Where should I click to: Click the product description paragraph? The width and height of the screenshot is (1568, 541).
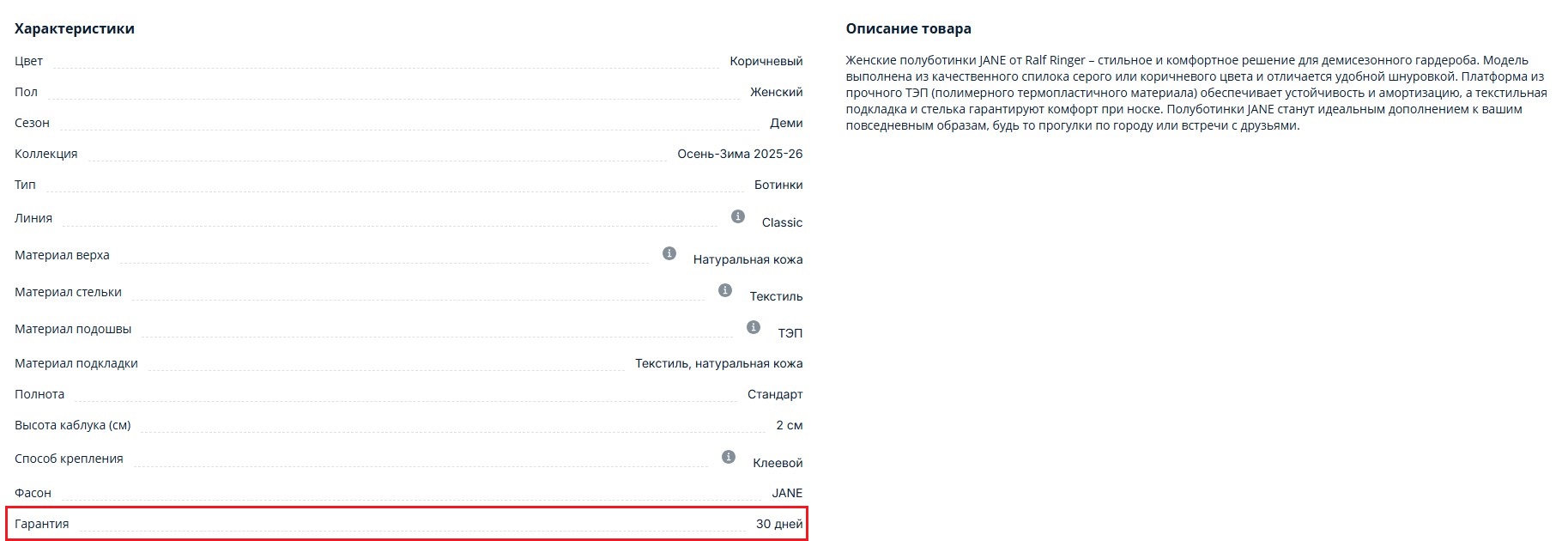(1196, 93)
